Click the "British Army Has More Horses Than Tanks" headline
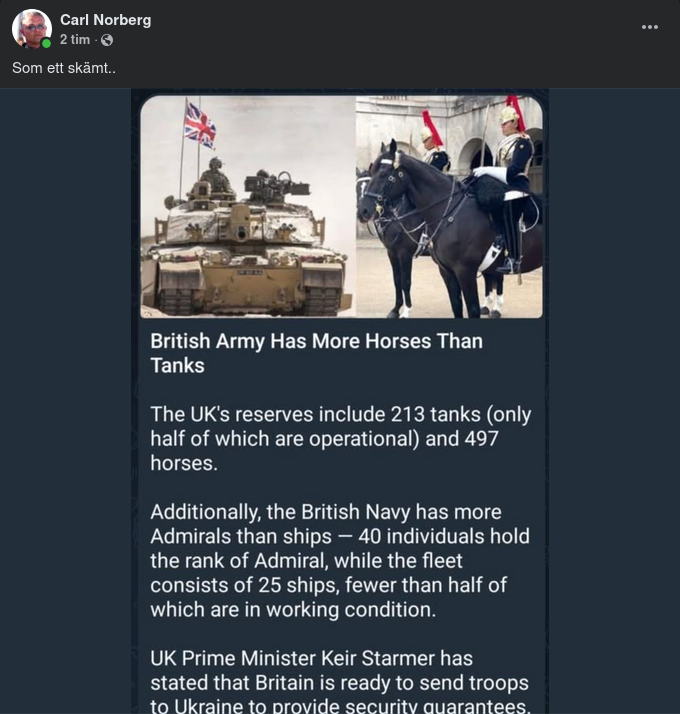The image size is (680, 714). [x=316, y=353]
